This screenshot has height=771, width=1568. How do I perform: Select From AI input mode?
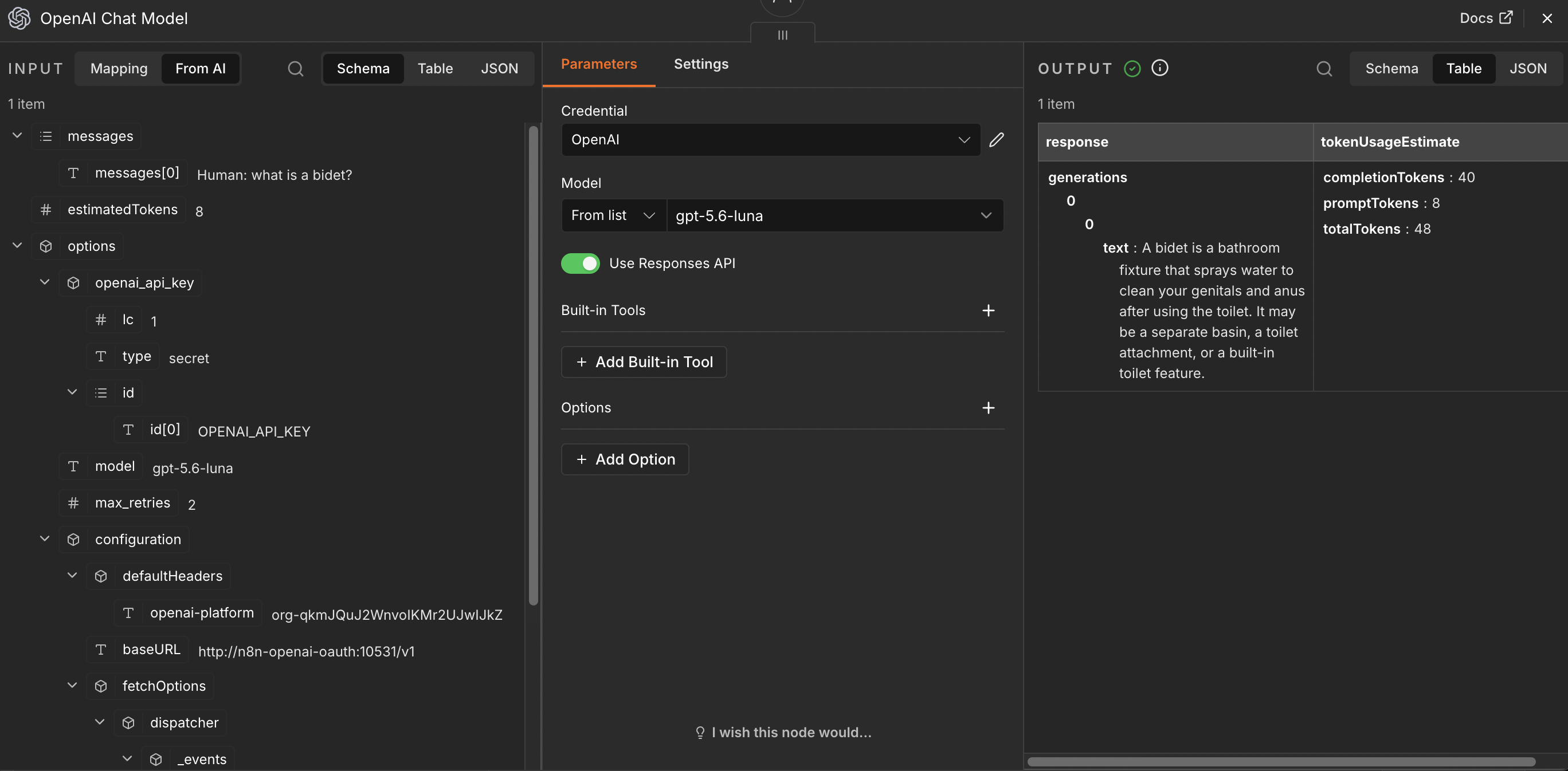200,68
